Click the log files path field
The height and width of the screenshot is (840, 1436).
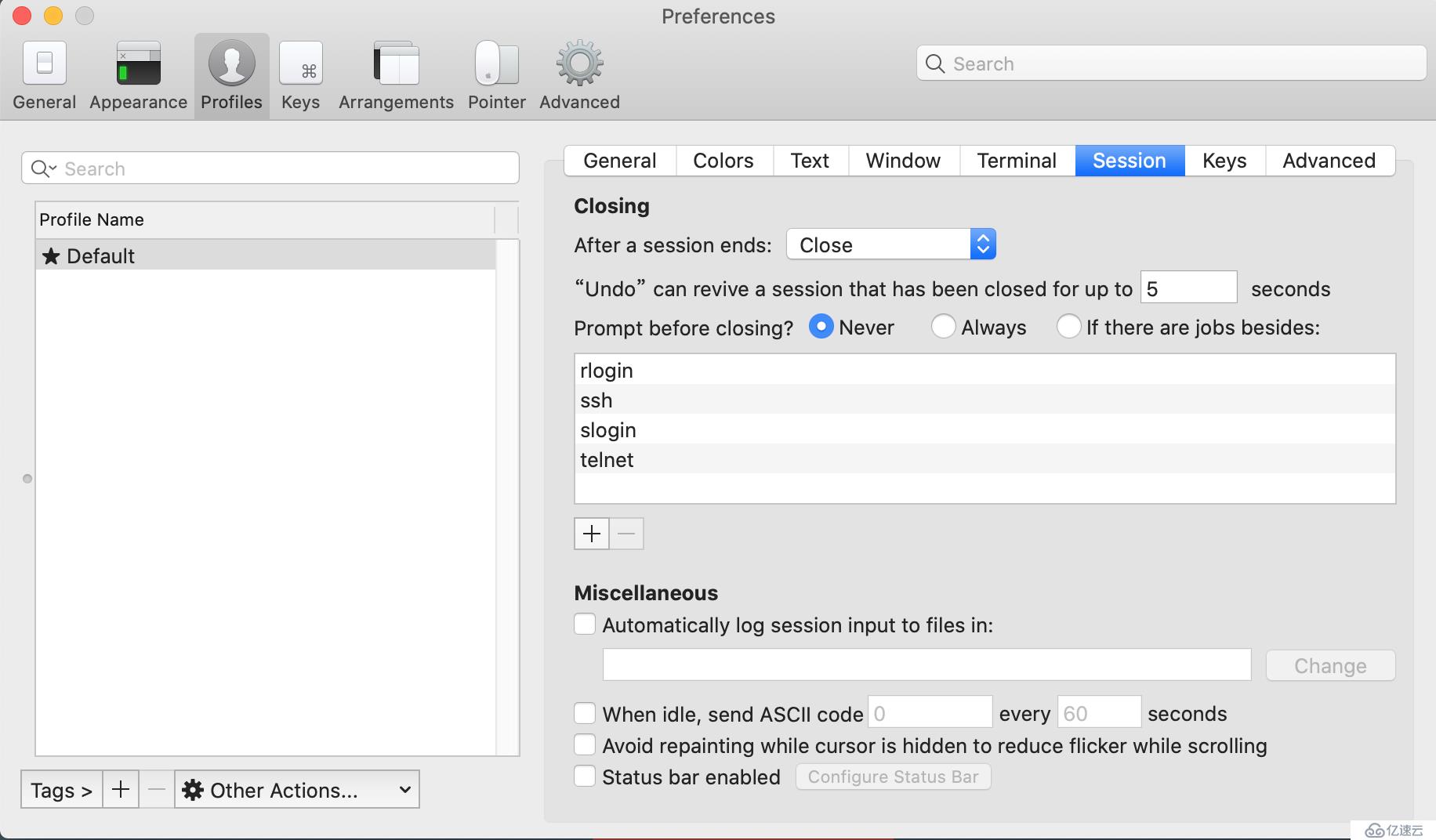(x=927, y=664)
